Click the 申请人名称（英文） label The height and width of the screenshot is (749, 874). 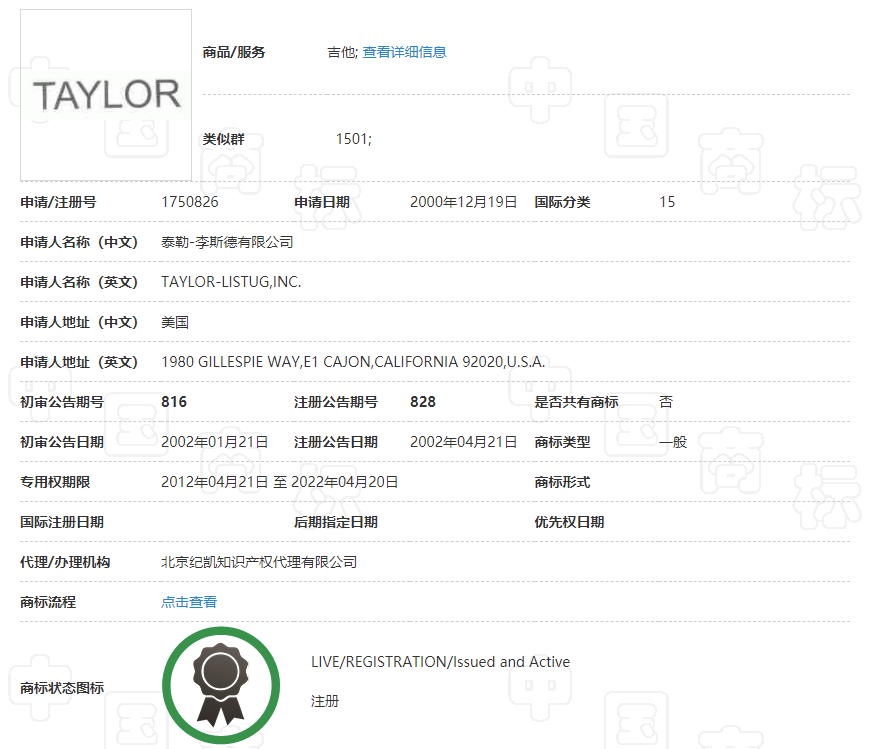tap(79, 282)
